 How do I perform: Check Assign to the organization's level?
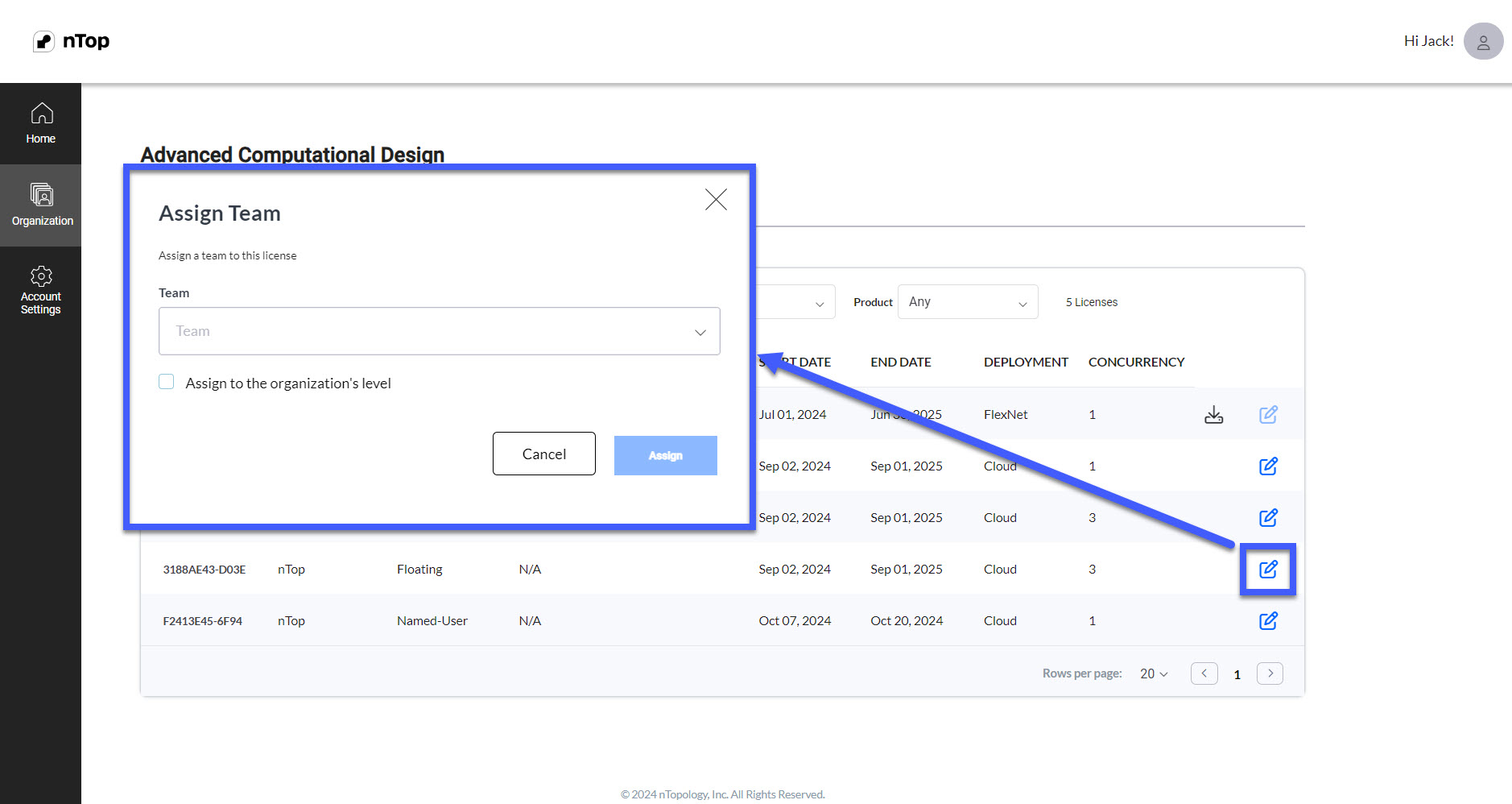coord(167,382)
